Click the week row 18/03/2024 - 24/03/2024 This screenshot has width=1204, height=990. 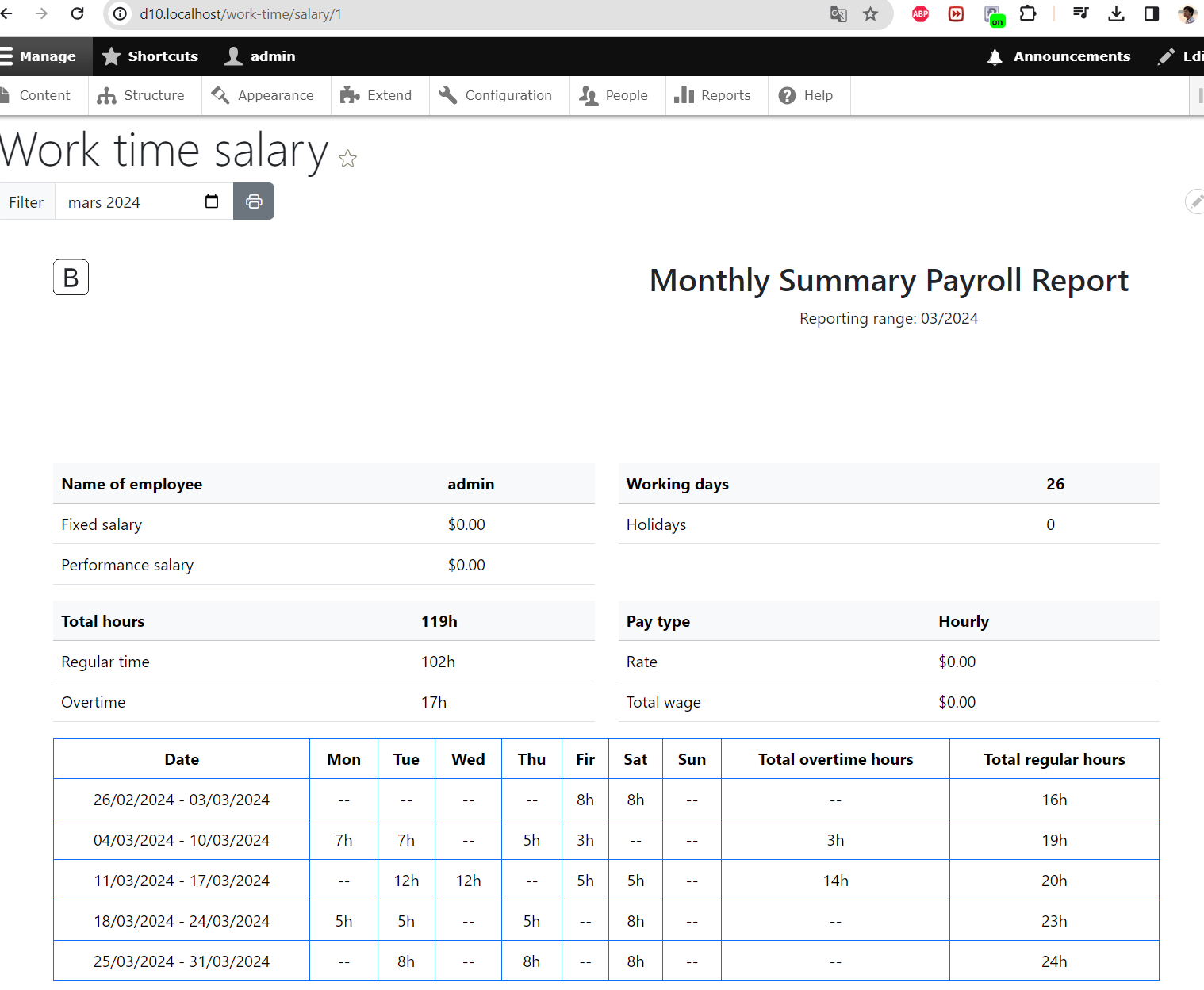(x=606, y=921)
